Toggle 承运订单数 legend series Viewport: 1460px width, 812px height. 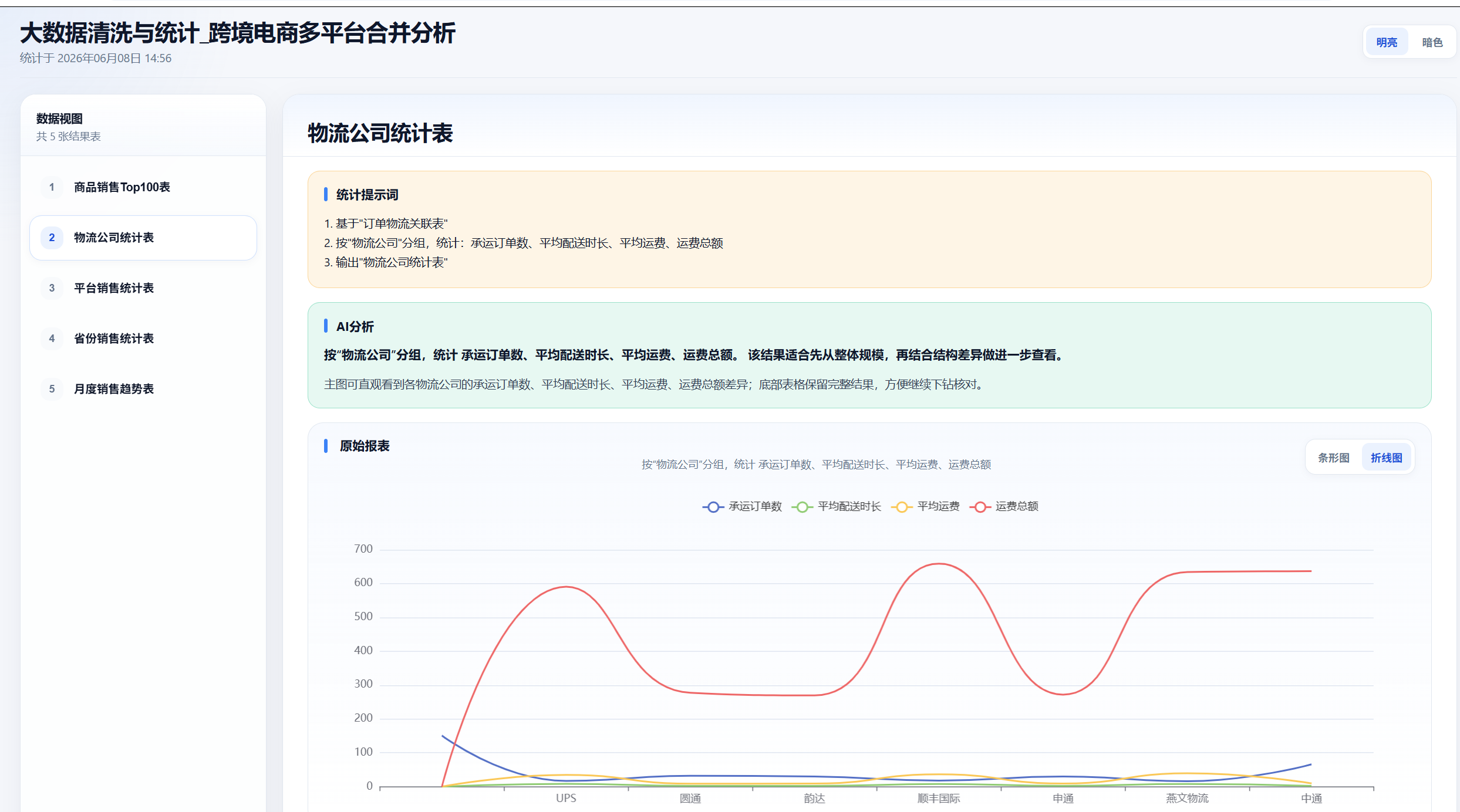tap(742, 506)
